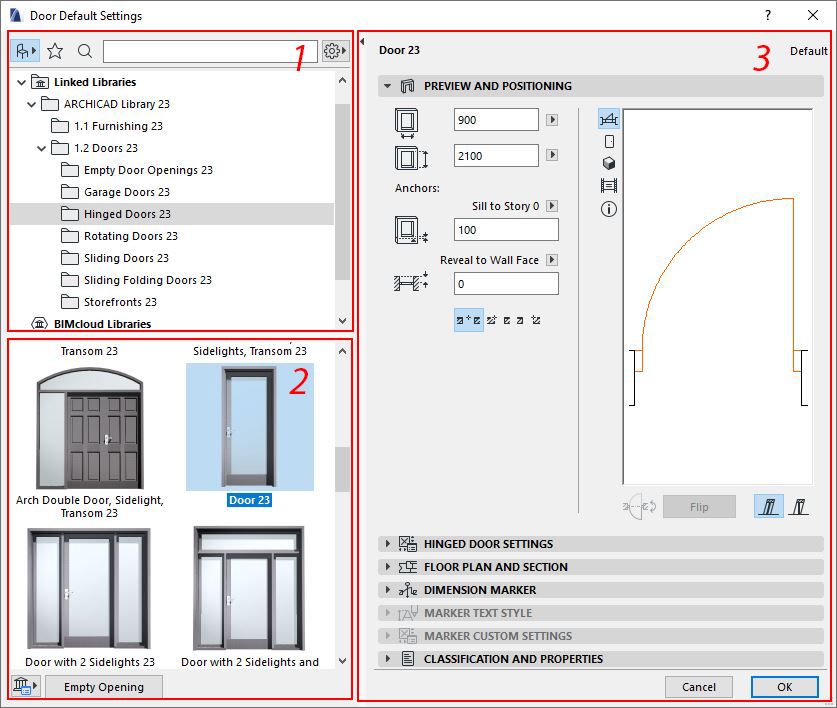Viewport: 837px width, 708px height.
Task: Open the Sill to Story 0 anchor menu
Action: tap(552, 206)
